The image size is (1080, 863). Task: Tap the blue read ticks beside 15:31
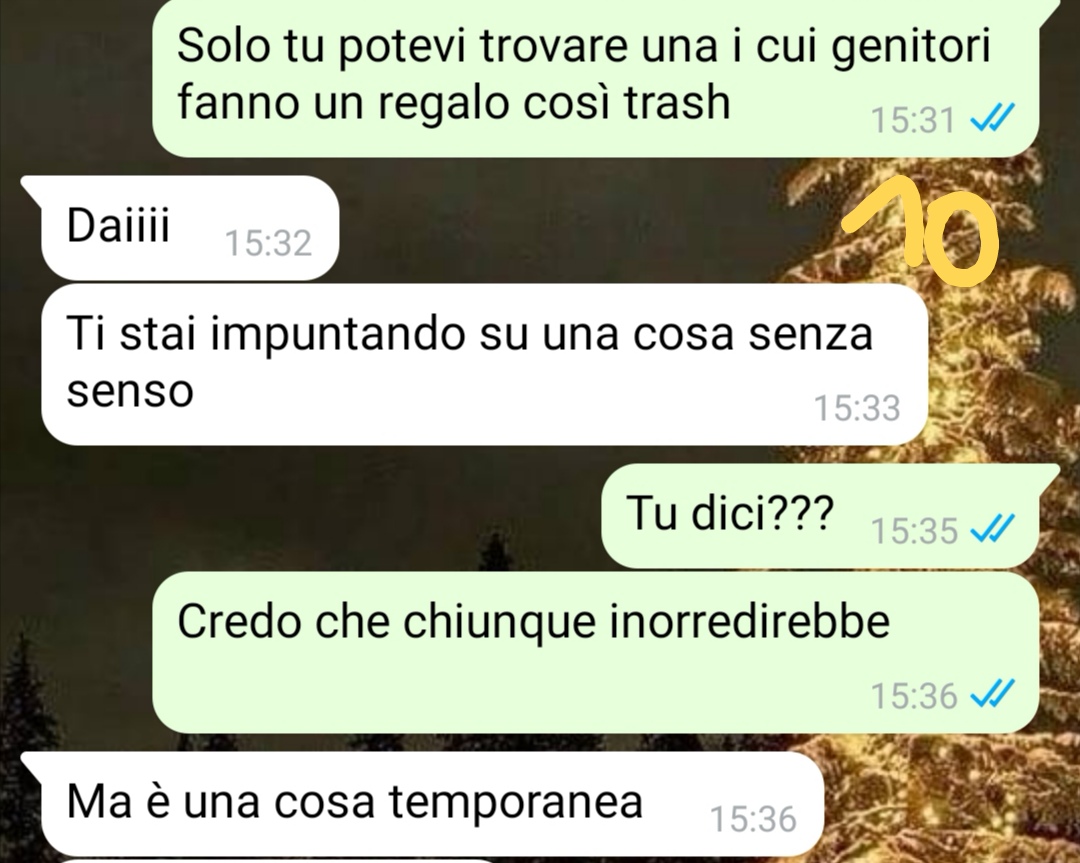point(992,119)
